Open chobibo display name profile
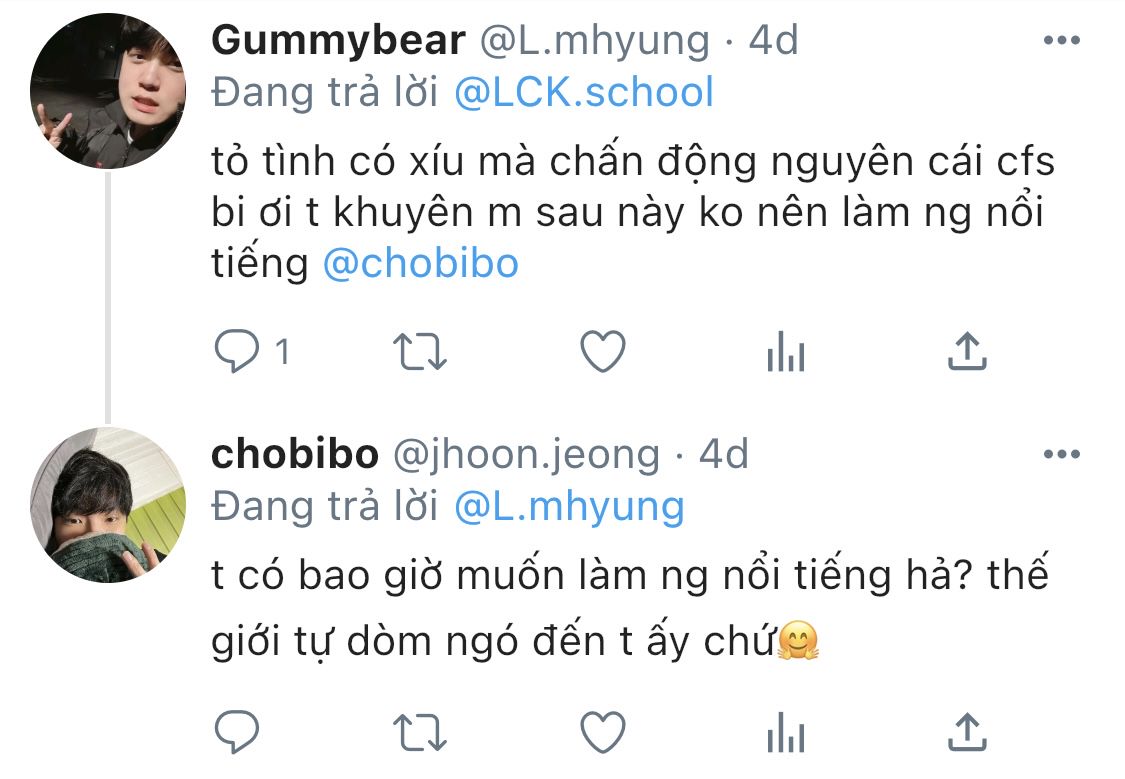This screenshot has height=779, width=1125. click(x=295, y=454)
